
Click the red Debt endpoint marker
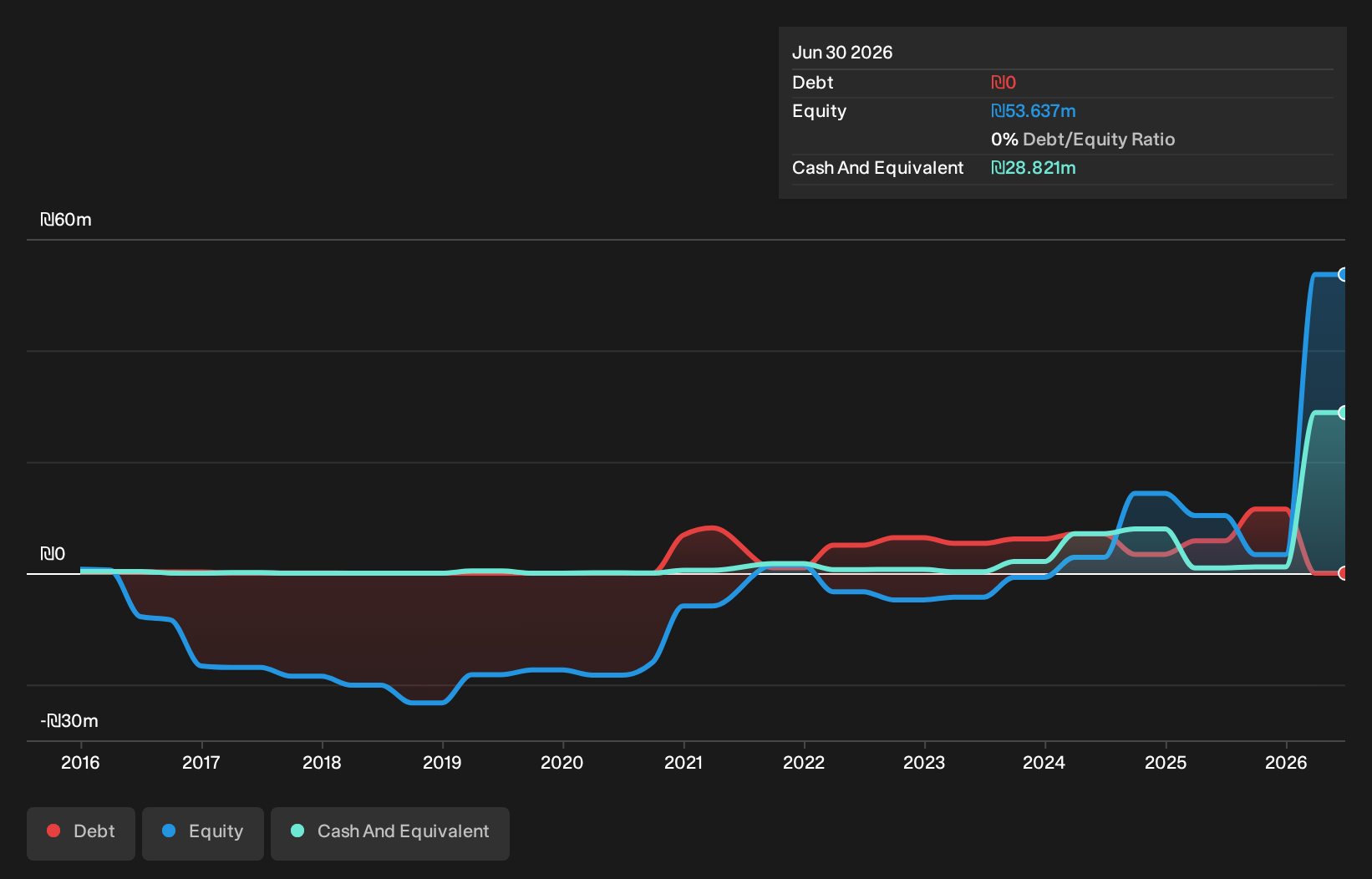click(1343, 573)
